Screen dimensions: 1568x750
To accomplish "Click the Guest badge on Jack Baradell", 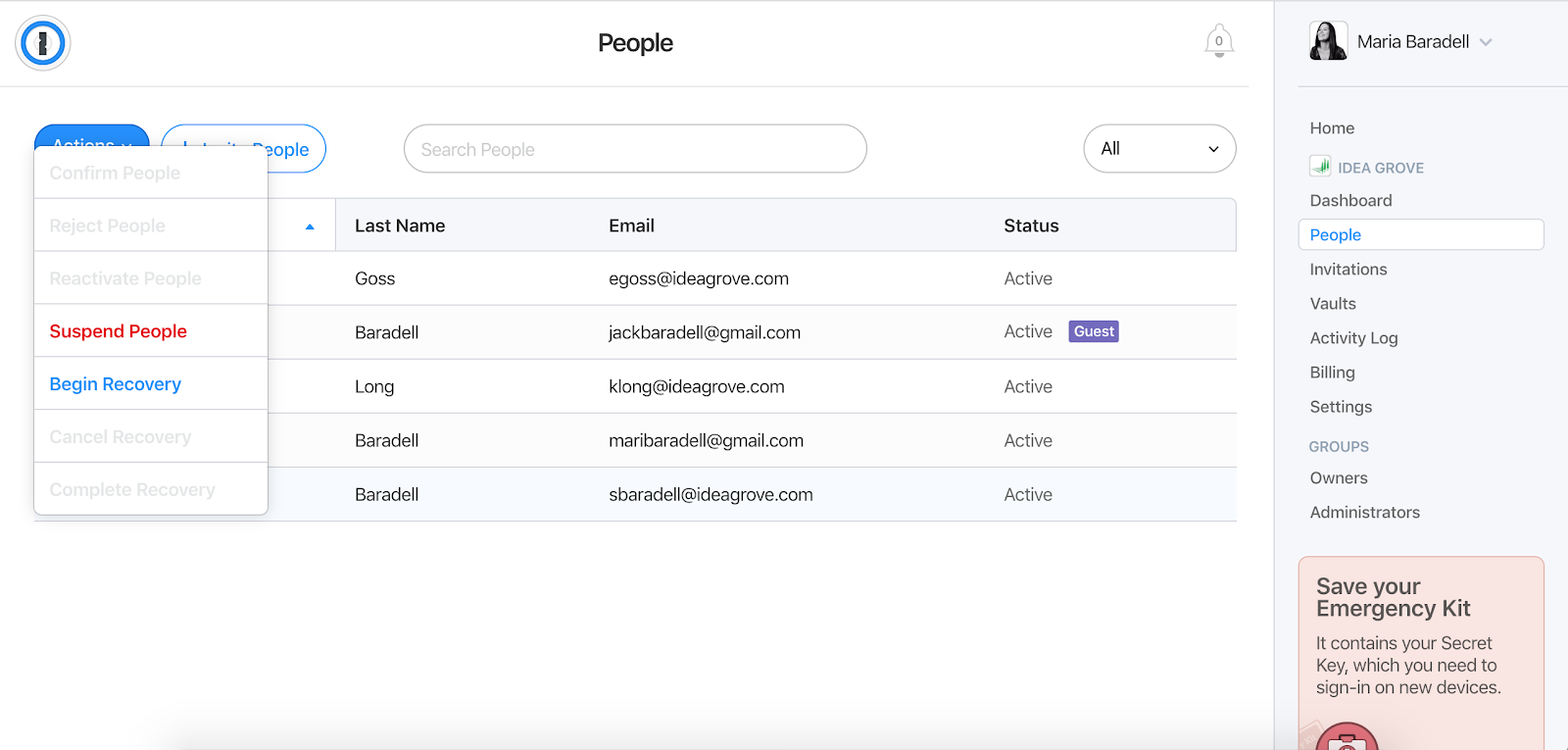I will click(x=1093, y=331).
